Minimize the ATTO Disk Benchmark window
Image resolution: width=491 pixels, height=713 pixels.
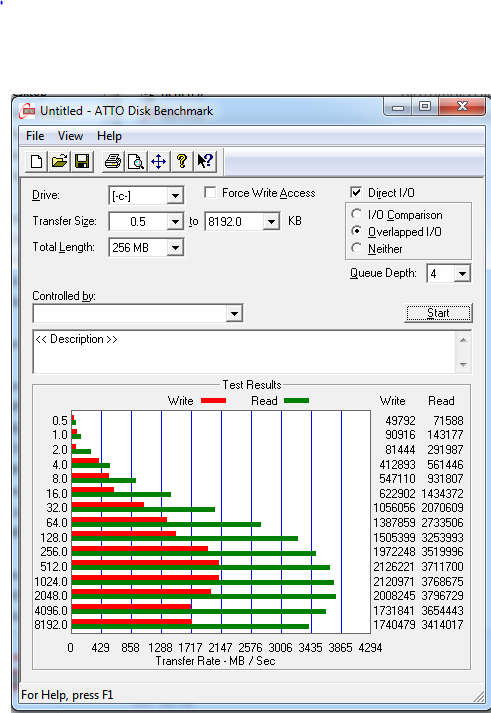398,107
